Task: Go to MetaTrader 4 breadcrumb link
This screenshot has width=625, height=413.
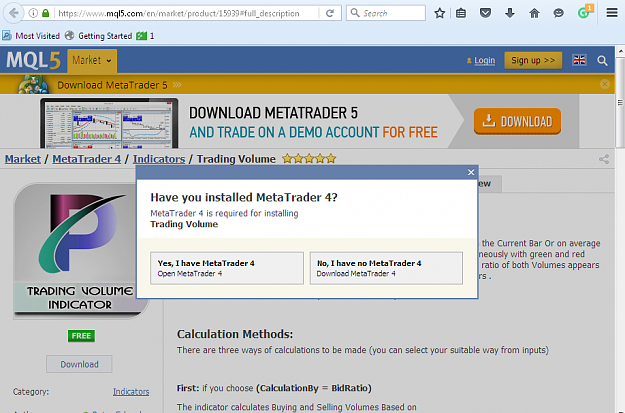Action: [x=86, y=159]
